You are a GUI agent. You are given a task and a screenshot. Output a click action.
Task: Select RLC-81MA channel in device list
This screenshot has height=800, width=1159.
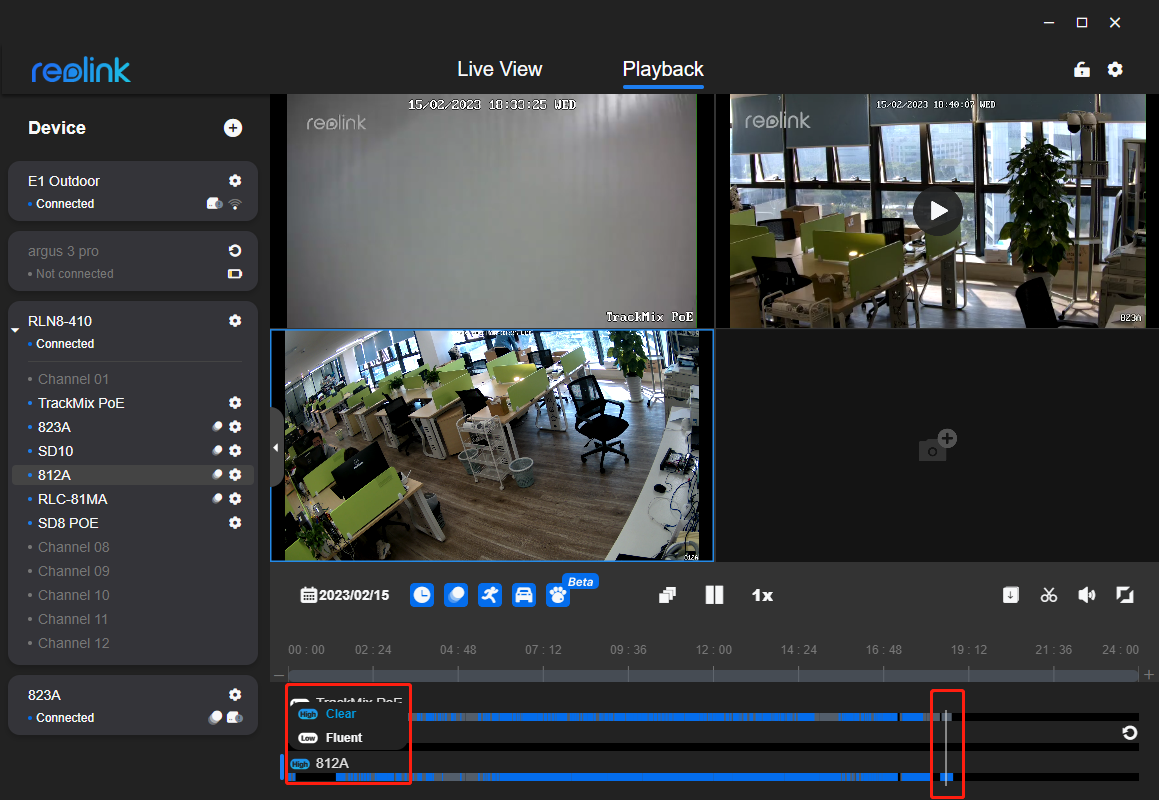click(72, 499)
